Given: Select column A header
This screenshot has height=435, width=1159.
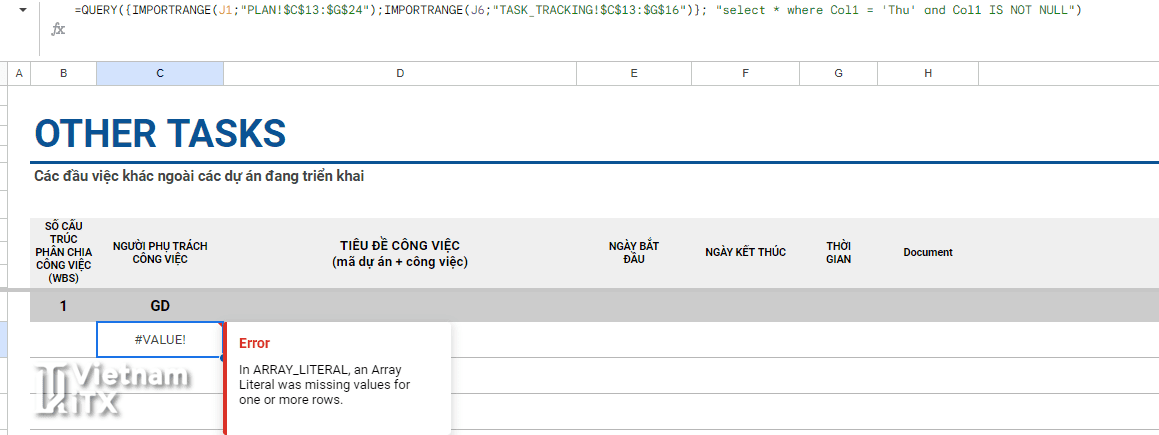Looking at the screenshot, I should tap(18, 74).
